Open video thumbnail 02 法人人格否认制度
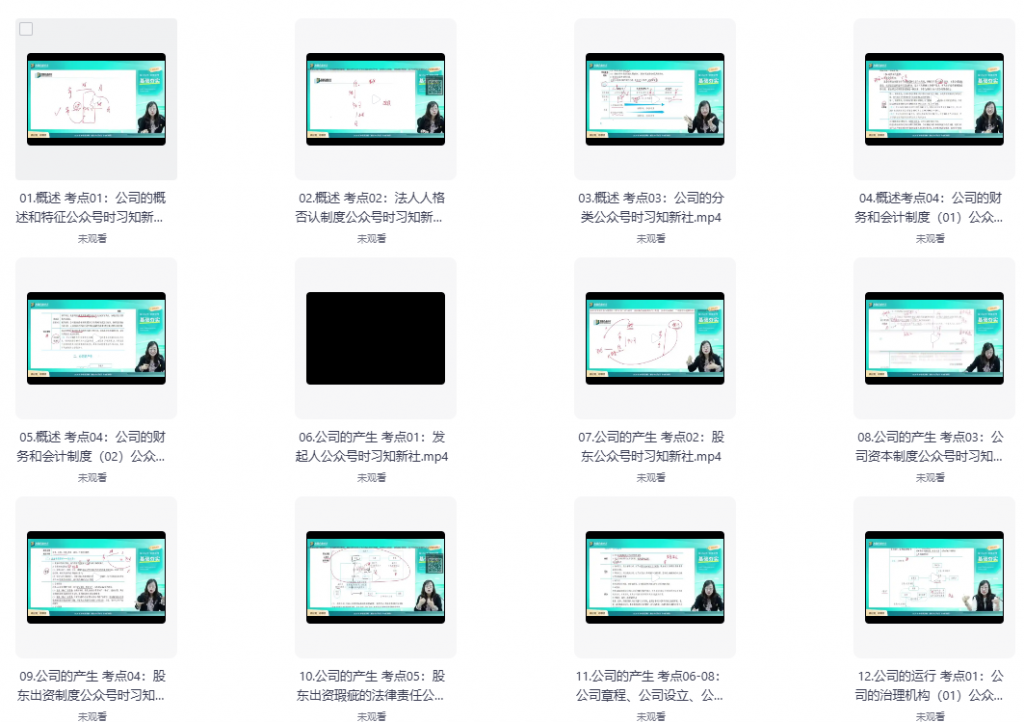The height and width of the screenshot is (722, 1024). [375, 99]
